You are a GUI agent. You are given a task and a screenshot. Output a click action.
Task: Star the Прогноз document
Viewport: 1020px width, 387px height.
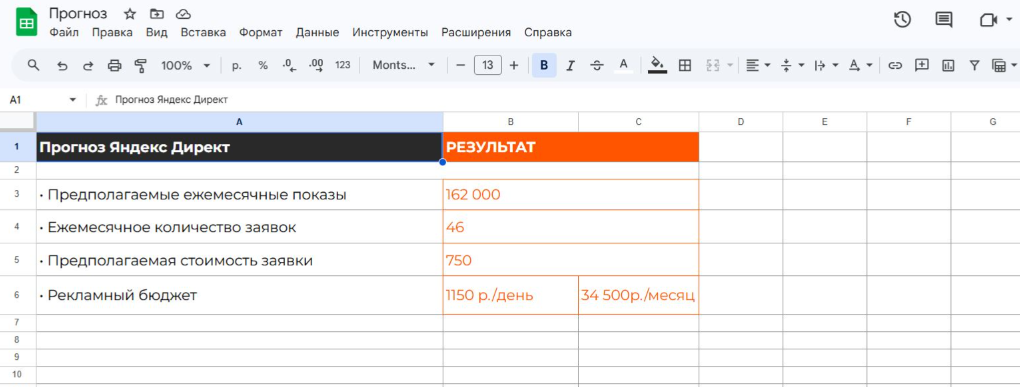click(x=130, y=14)
